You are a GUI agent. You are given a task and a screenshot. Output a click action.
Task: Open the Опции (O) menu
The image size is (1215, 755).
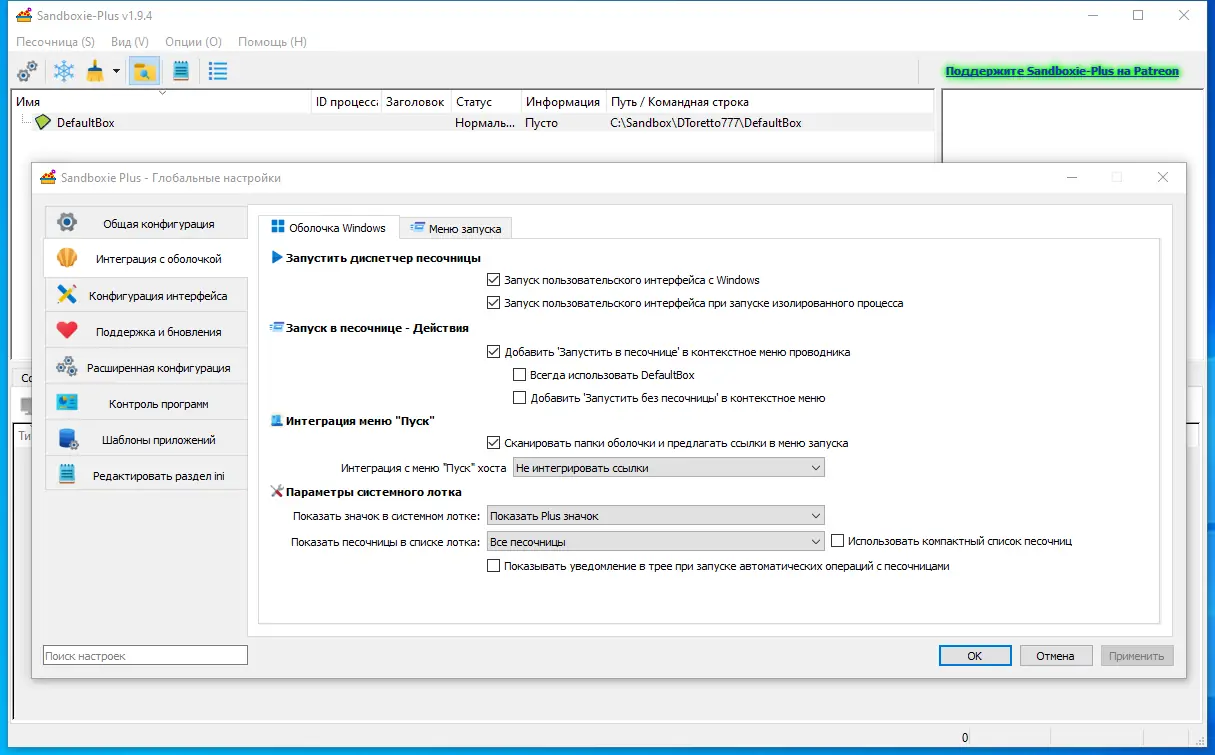click(x=194, y=42)
